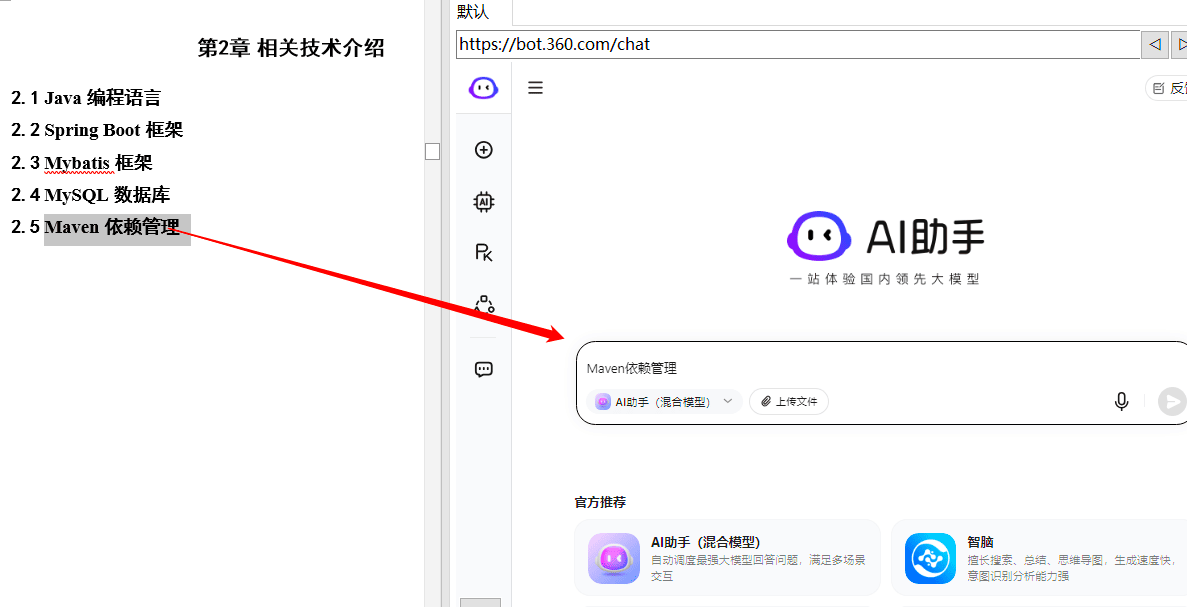This screenshot has height=607, width=1192.
Task: Click the large AI助手 title logo
Action: coord(886,236)
